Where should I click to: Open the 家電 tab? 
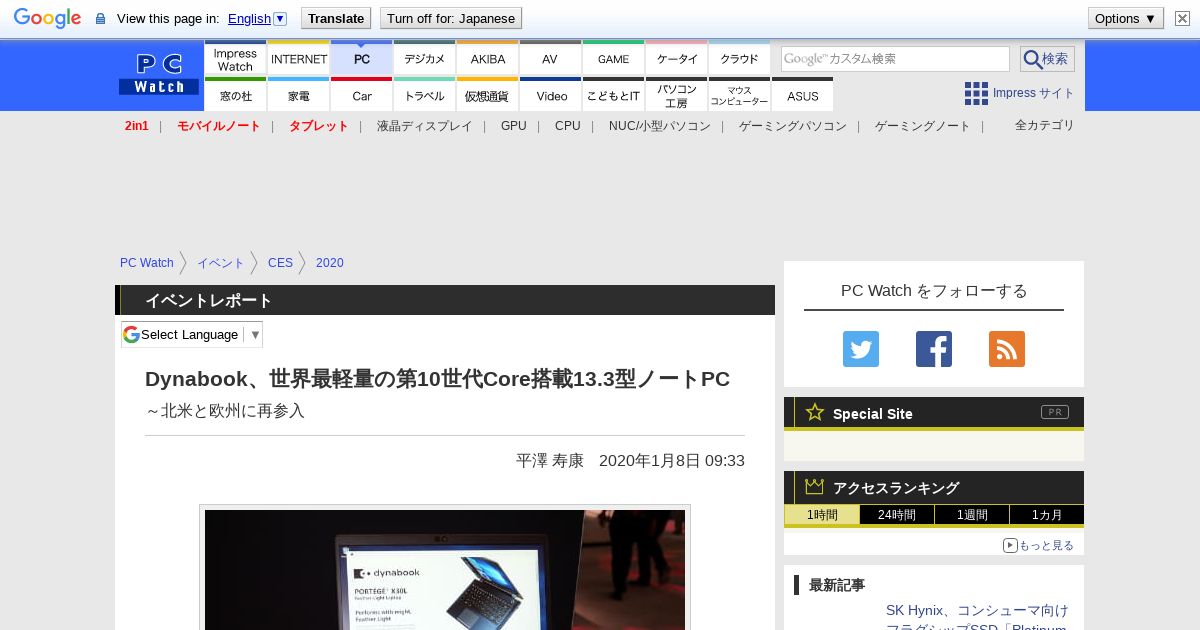point(299,95)
